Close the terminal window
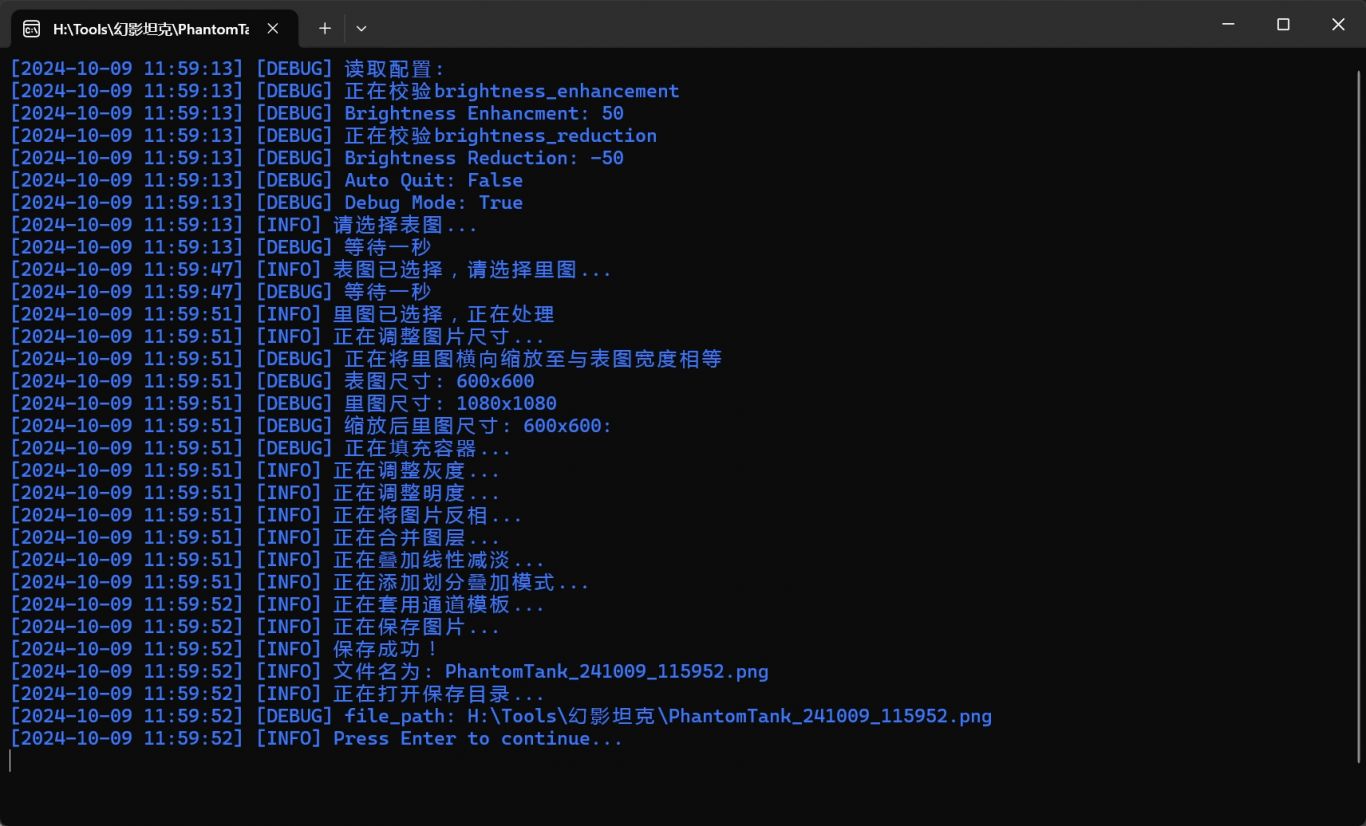The height and width of the screenshot is (826, 1366). 1338,24
